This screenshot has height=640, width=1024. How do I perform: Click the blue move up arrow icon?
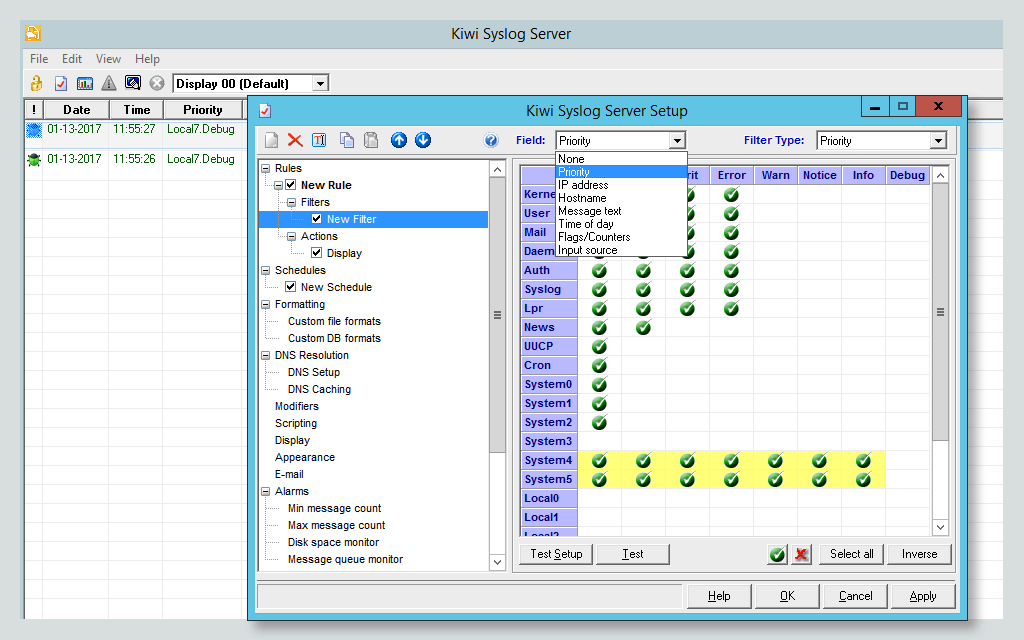(399, 140)
